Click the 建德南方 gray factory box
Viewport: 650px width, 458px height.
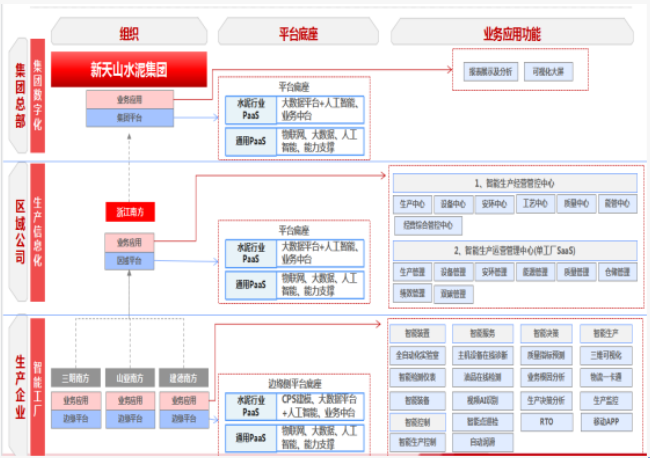[x=182, y=378]
